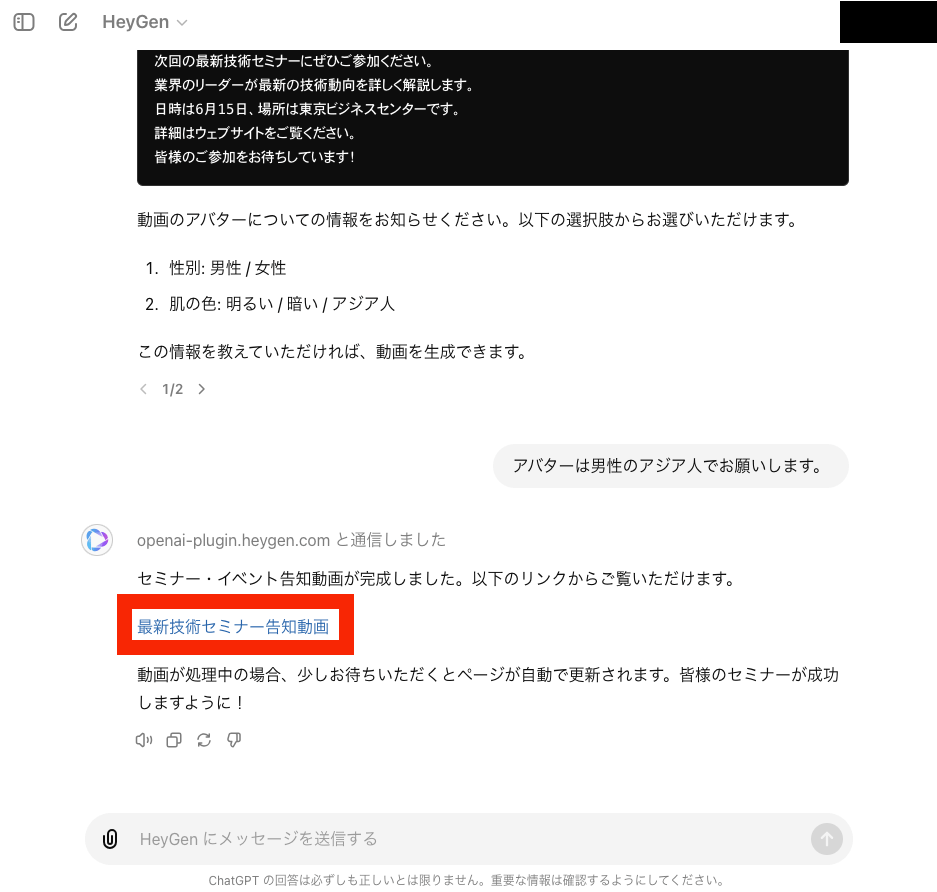Go to previous response version arrow

pos(143,390)
